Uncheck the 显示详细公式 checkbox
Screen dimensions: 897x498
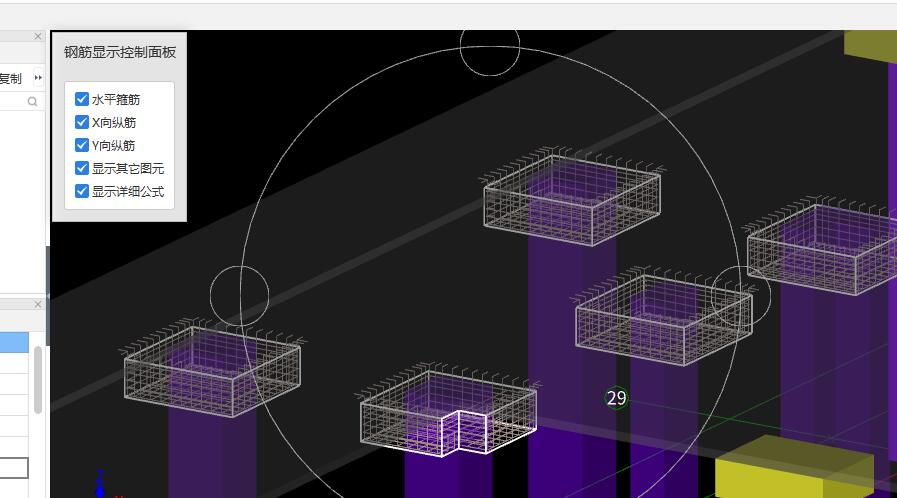click(x=82, y=191)
